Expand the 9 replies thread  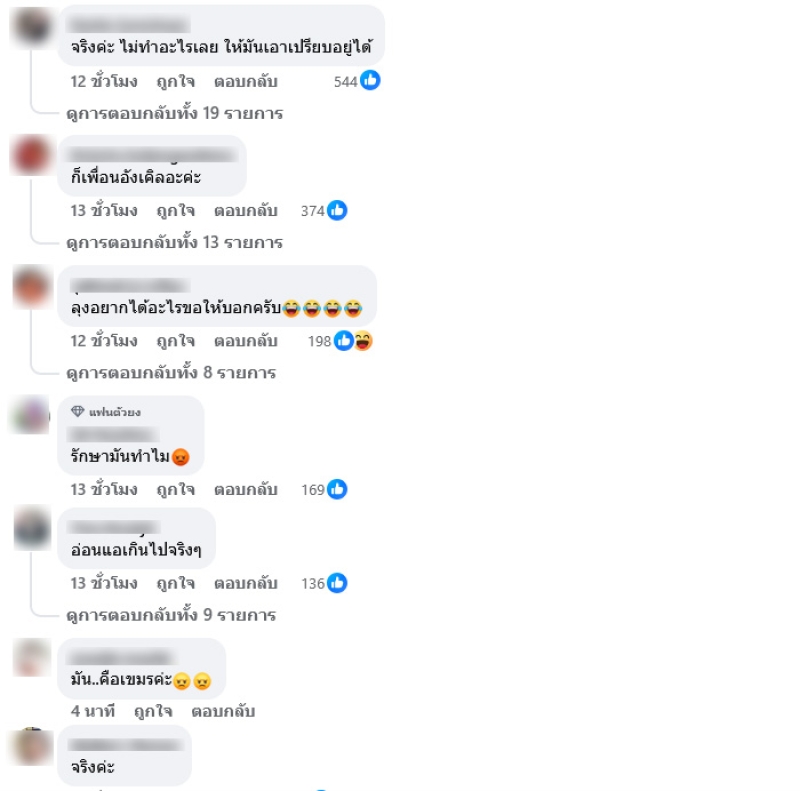tap(171, 615)
